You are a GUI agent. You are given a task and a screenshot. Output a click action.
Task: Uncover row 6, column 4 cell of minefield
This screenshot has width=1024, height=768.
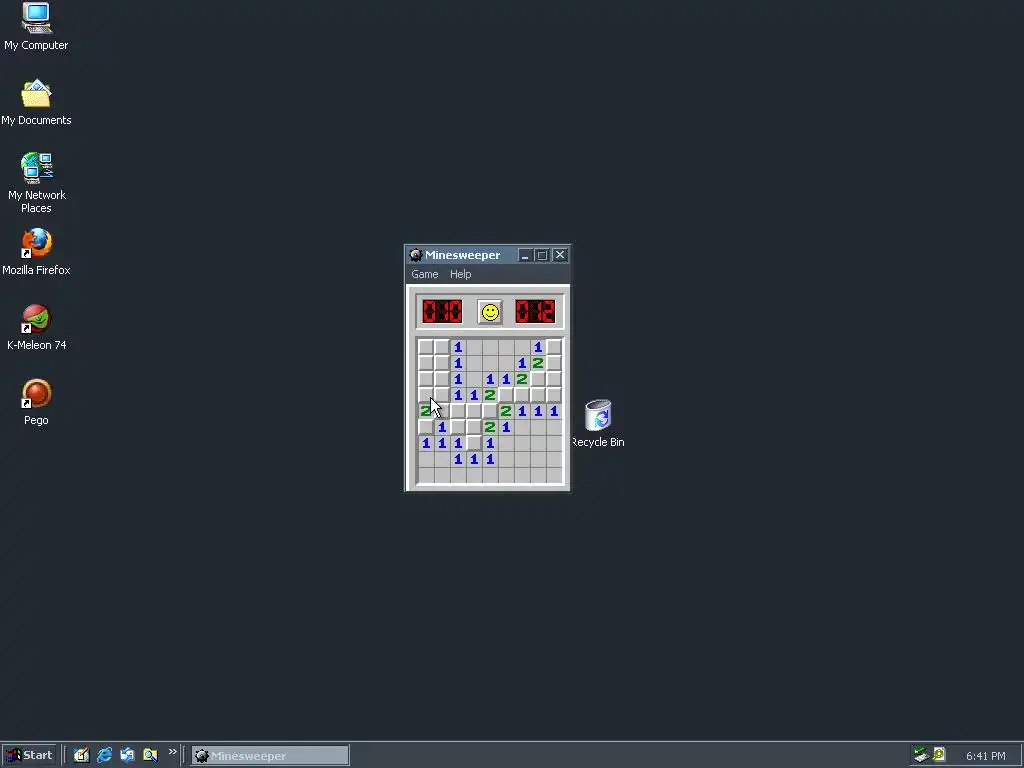point(473,427)
